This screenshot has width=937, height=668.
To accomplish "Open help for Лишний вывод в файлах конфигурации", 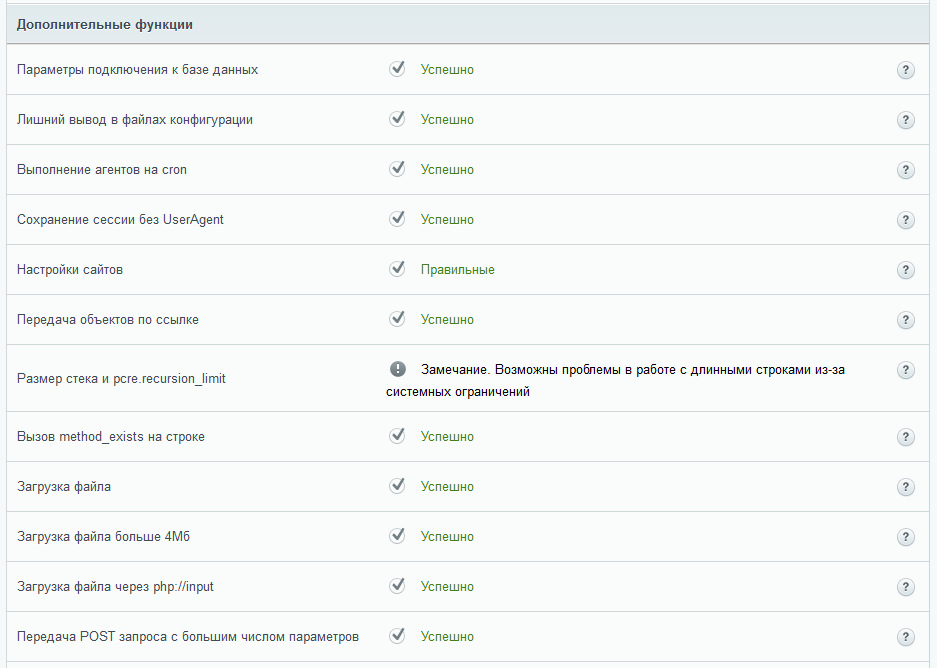I will pos(906,120).
